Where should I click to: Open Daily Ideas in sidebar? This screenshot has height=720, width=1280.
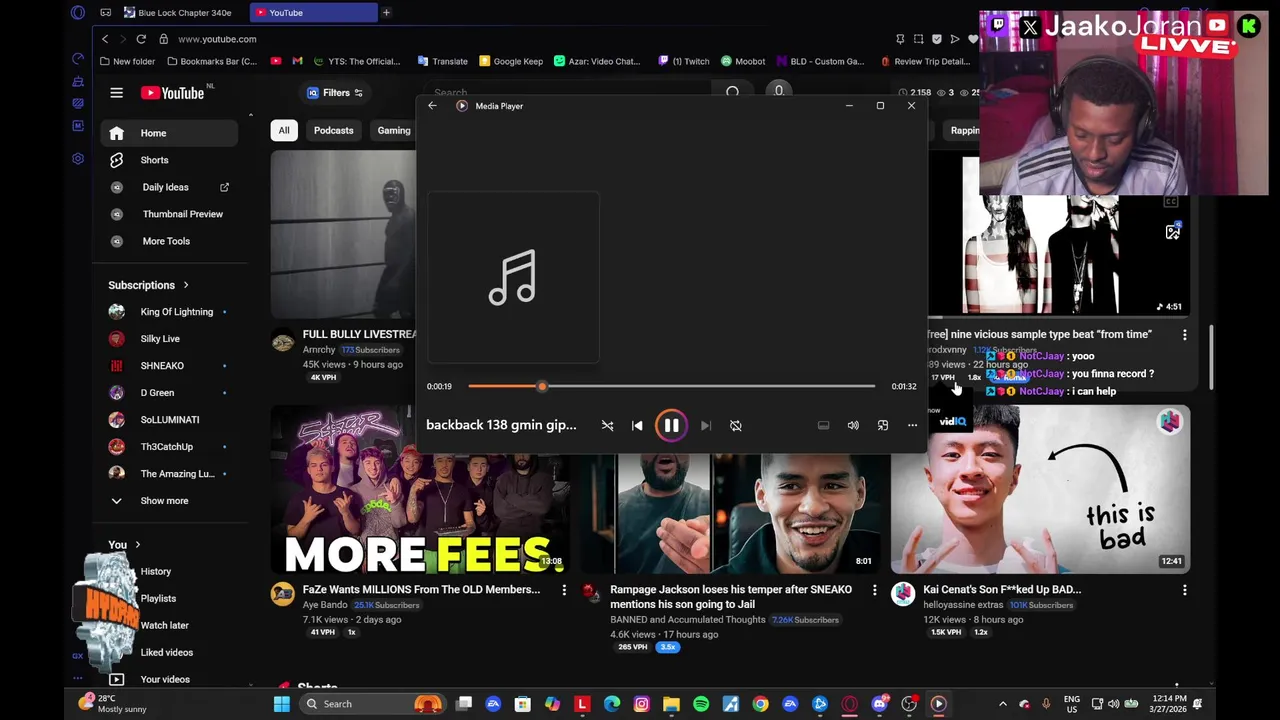point(170,187)
